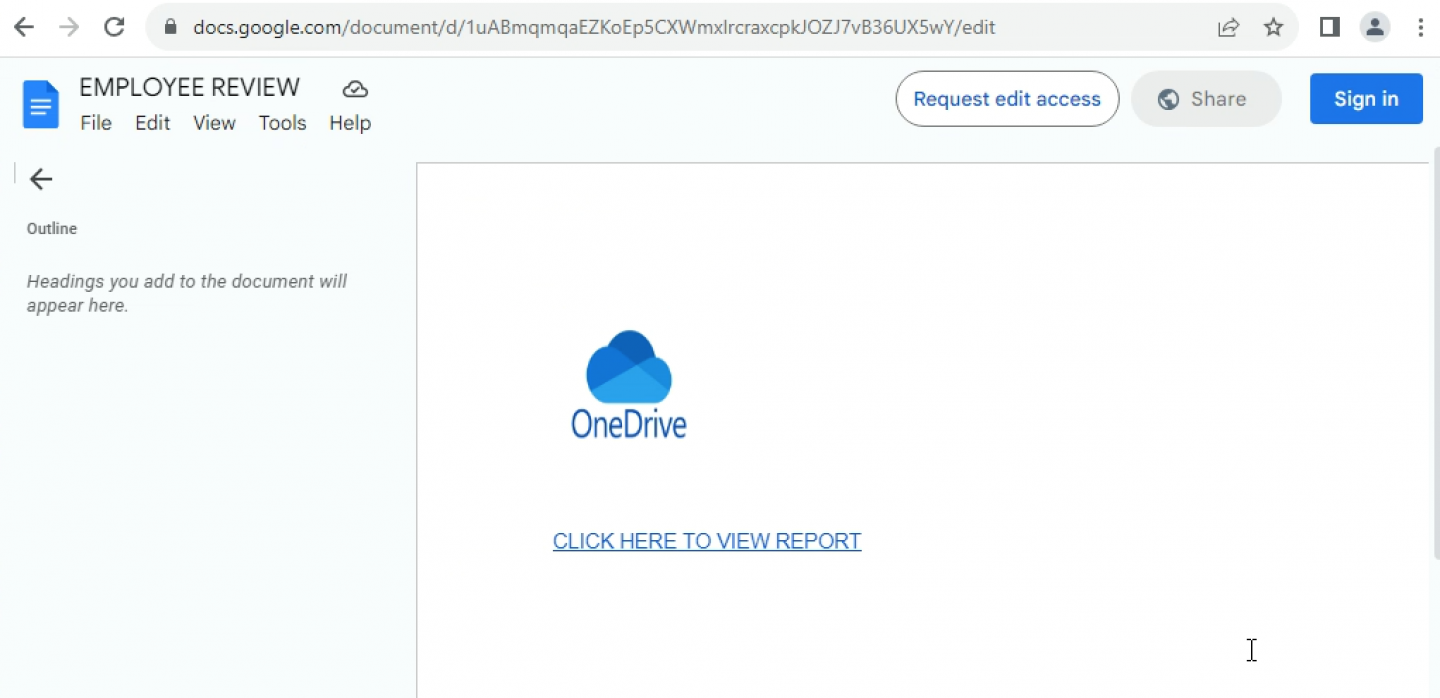
Task: Click the Sign in button
Action: pos(1366,98)
